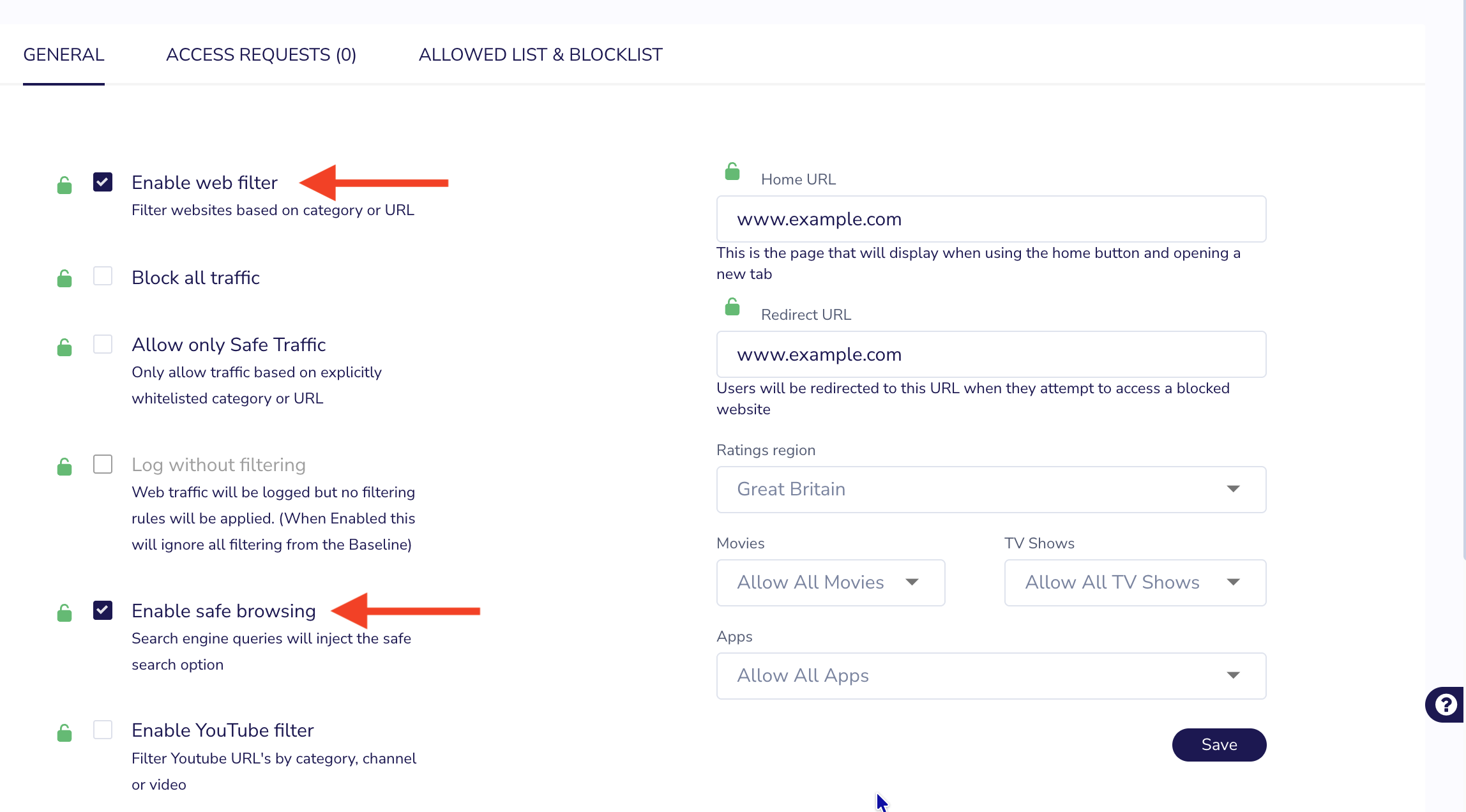Open the Allow All Apps dropdown
Image resolution: width=1466 pixels, height=812 pixels.
(991, 676)
